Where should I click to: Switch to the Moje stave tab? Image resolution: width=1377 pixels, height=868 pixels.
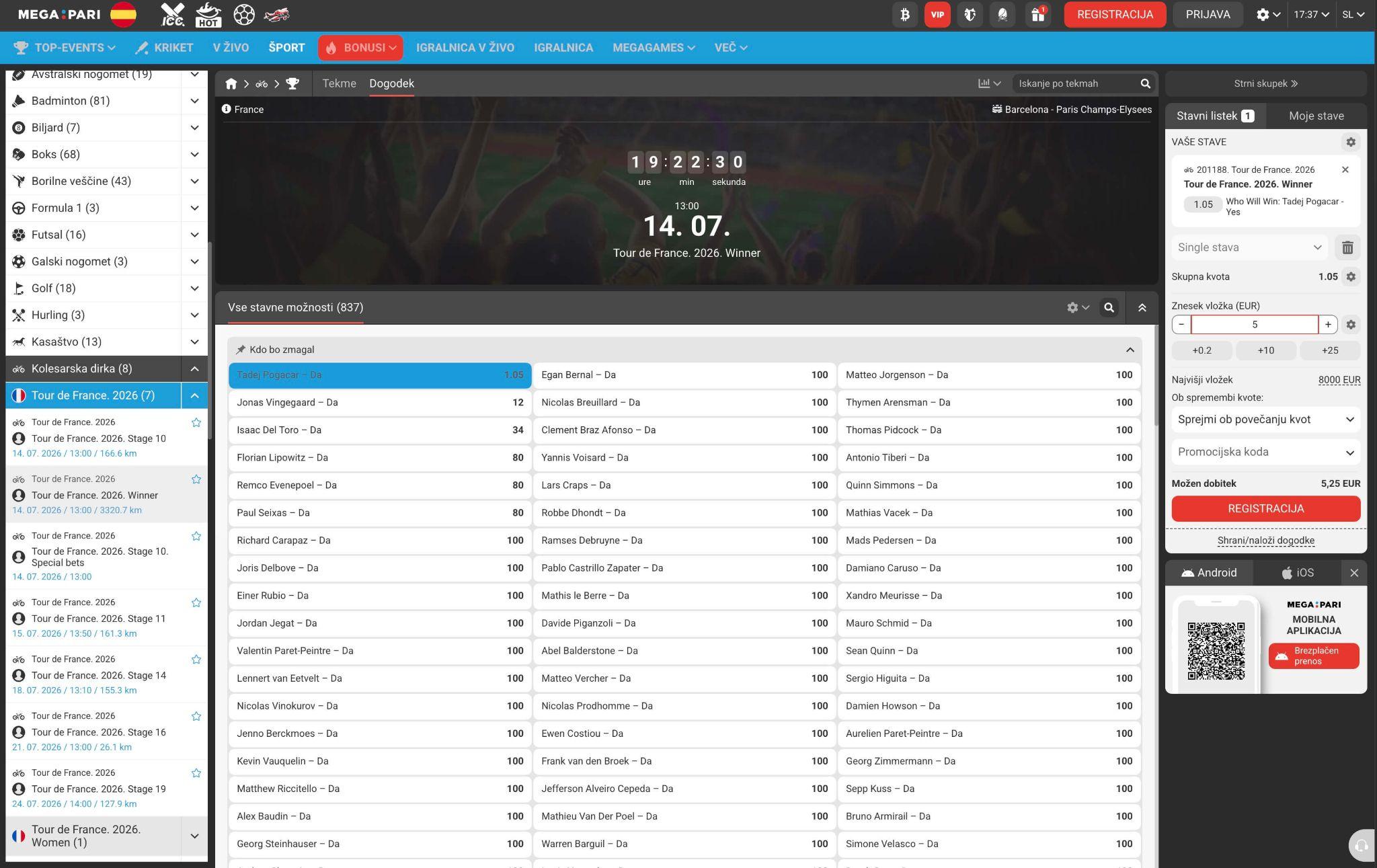1316,116
